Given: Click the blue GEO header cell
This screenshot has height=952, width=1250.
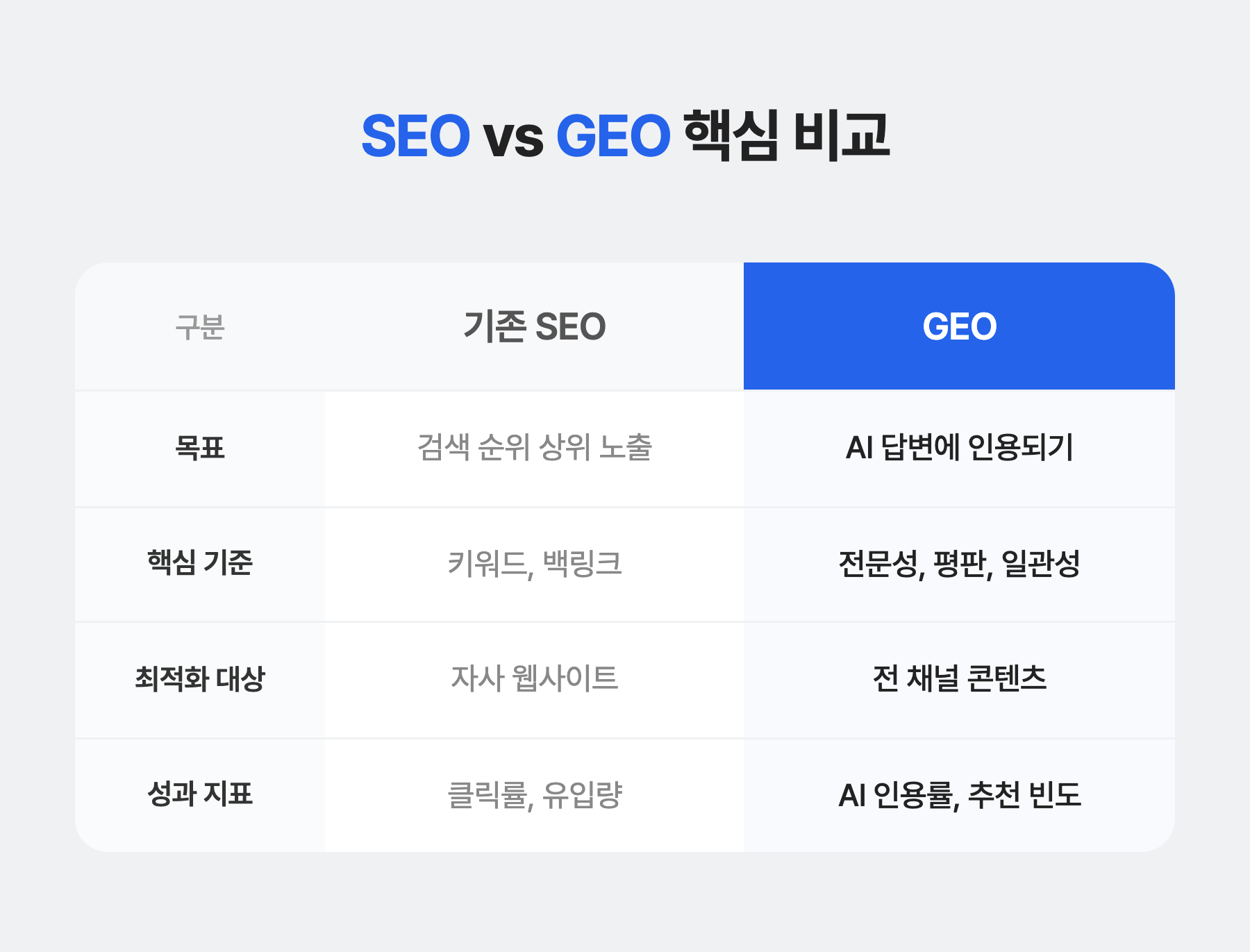Looking at the screenshot, I should (959, 326).
